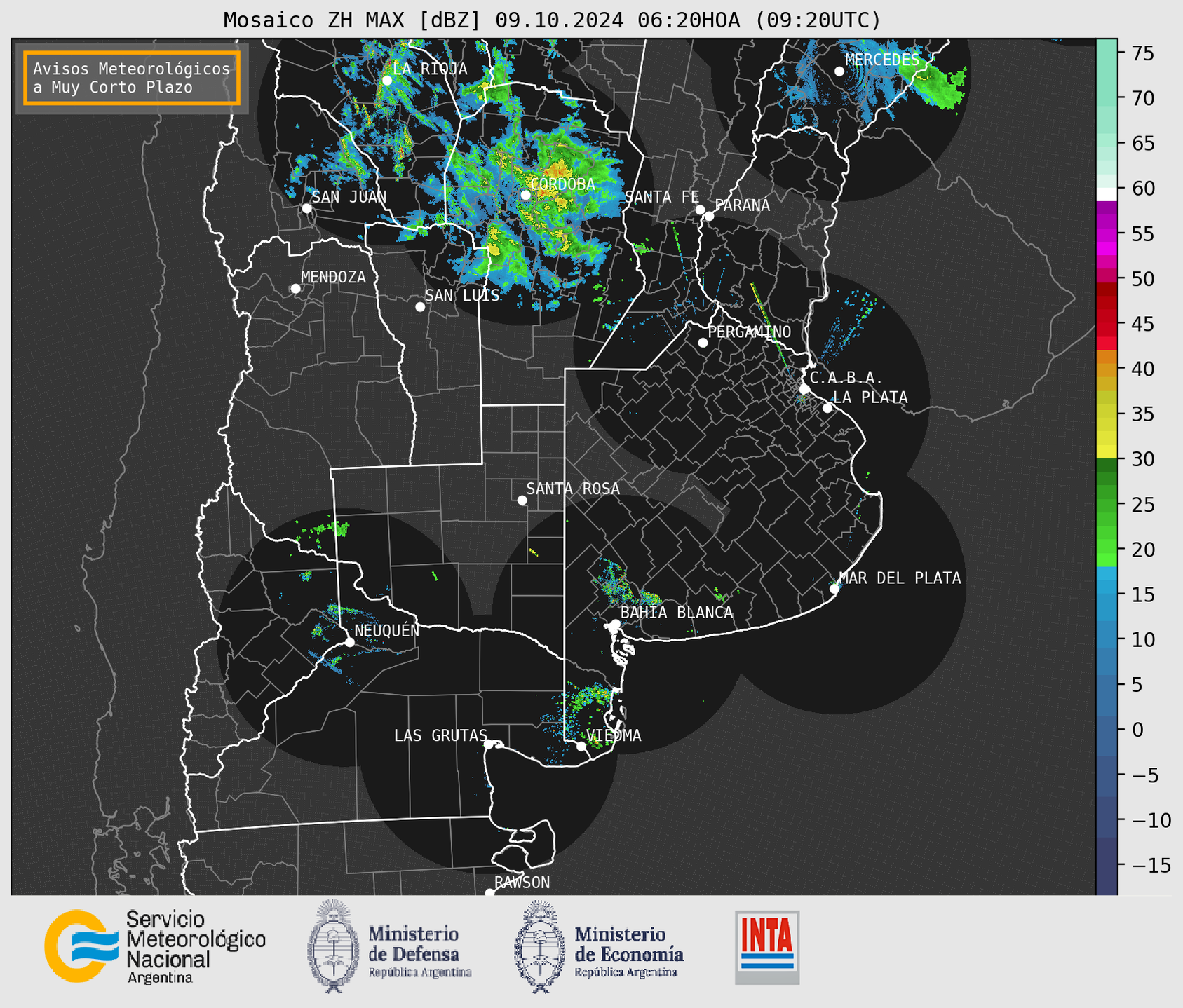1183x1008 pixels.
Task: Click the magenta 55 dBZ band on colorbar
Action: point(1107,233)
